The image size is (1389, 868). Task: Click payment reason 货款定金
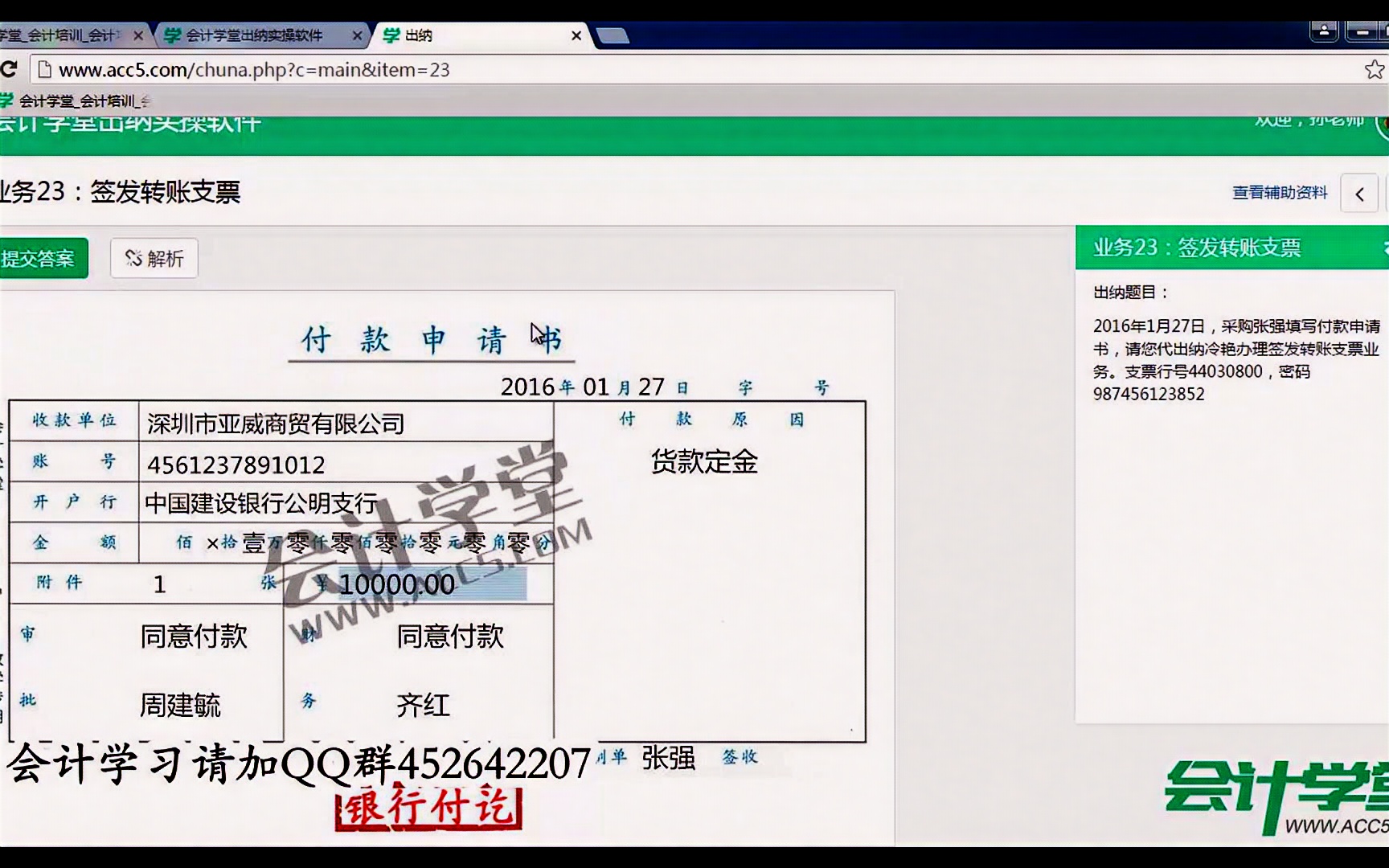pos(704,462)
